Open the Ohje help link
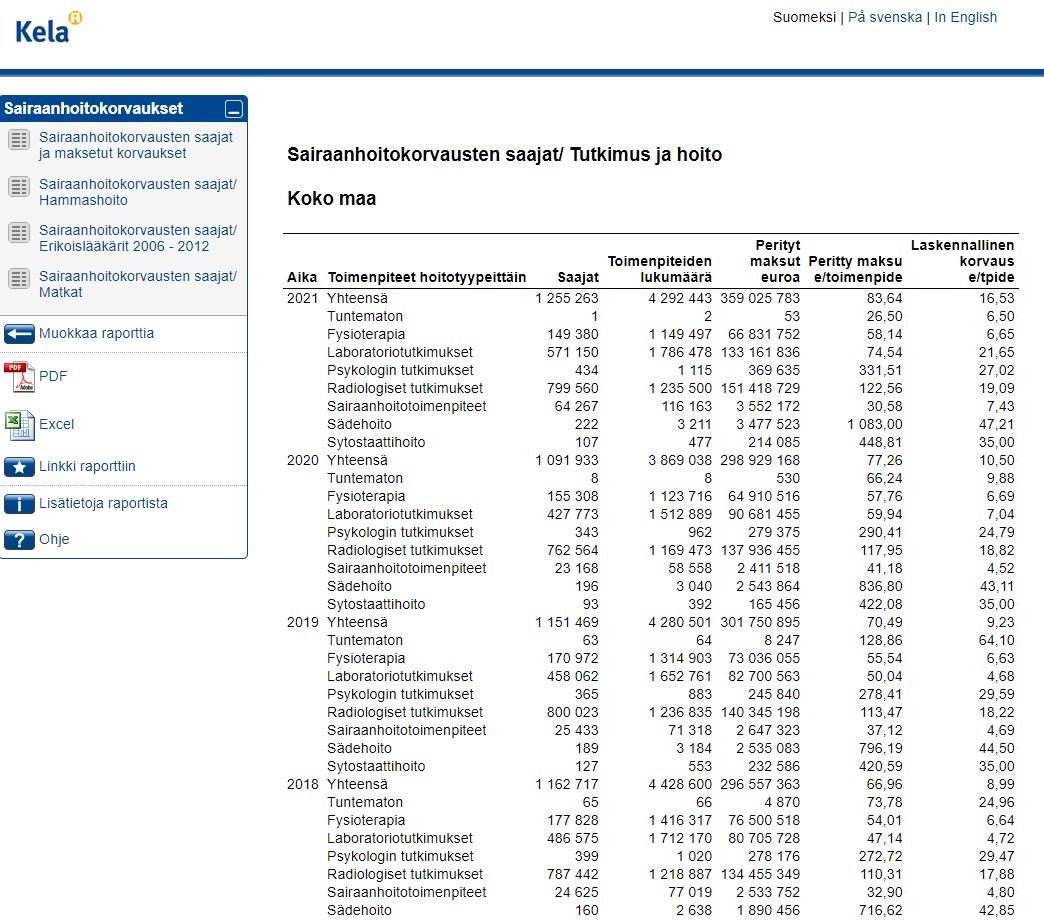The height and width of the screenshot is (920, 1044). [x=54, y=539]
